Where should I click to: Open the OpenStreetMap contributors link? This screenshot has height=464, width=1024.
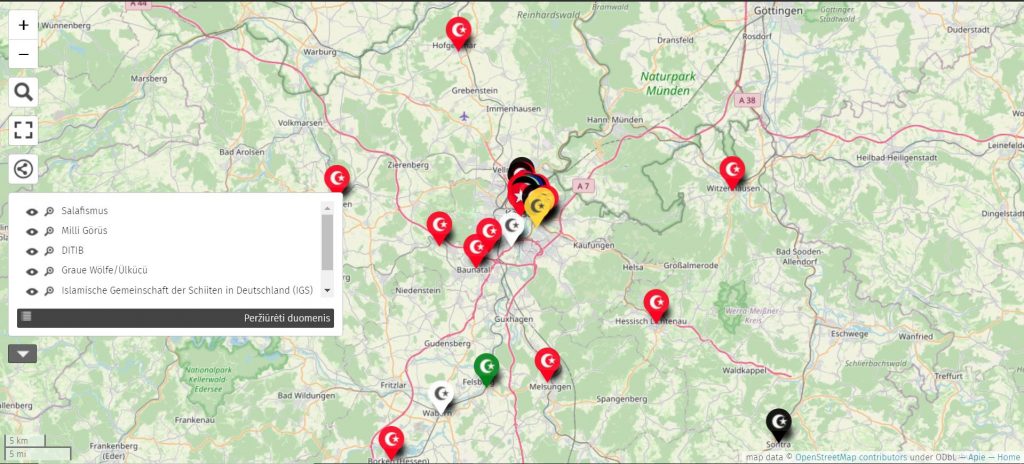click(x=849, y=457)
